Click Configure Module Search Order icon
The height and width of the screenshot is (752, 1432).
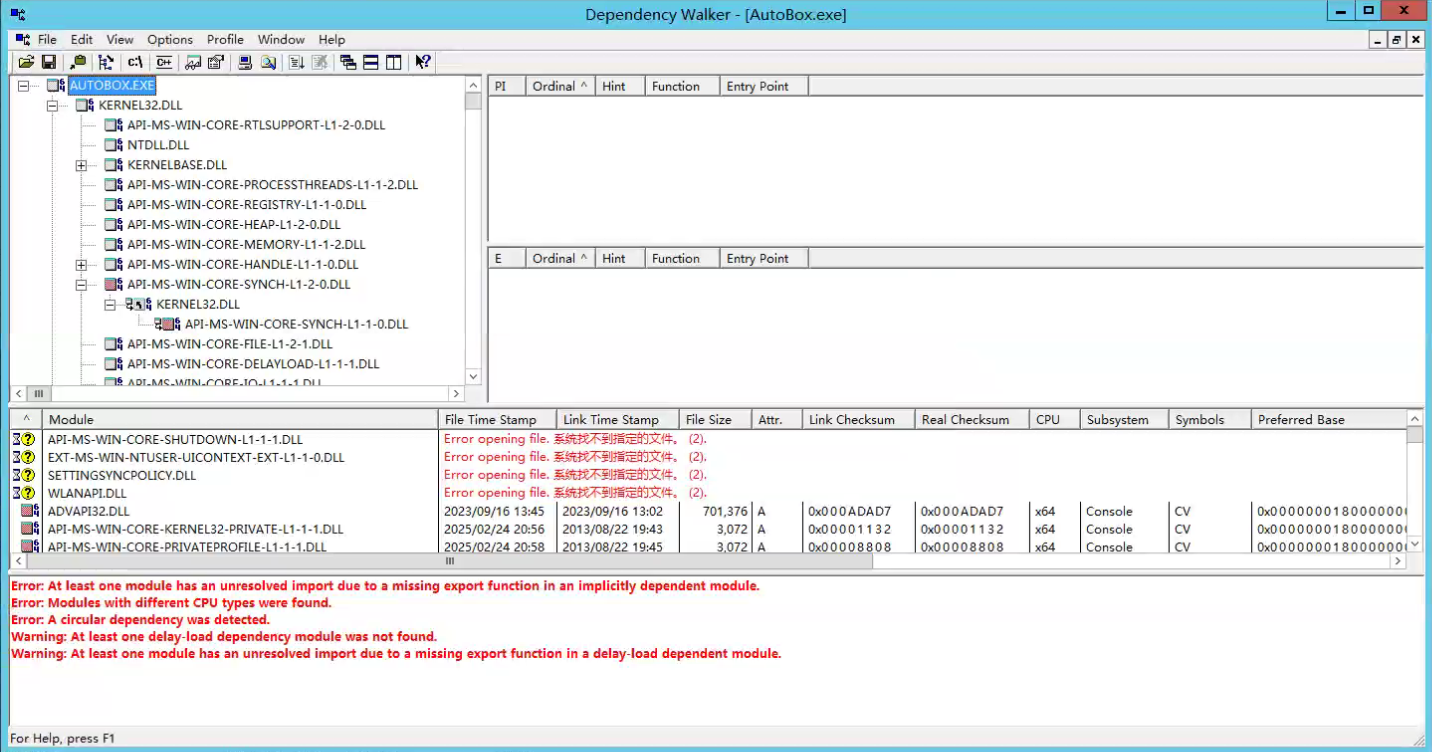pos(268,62)
